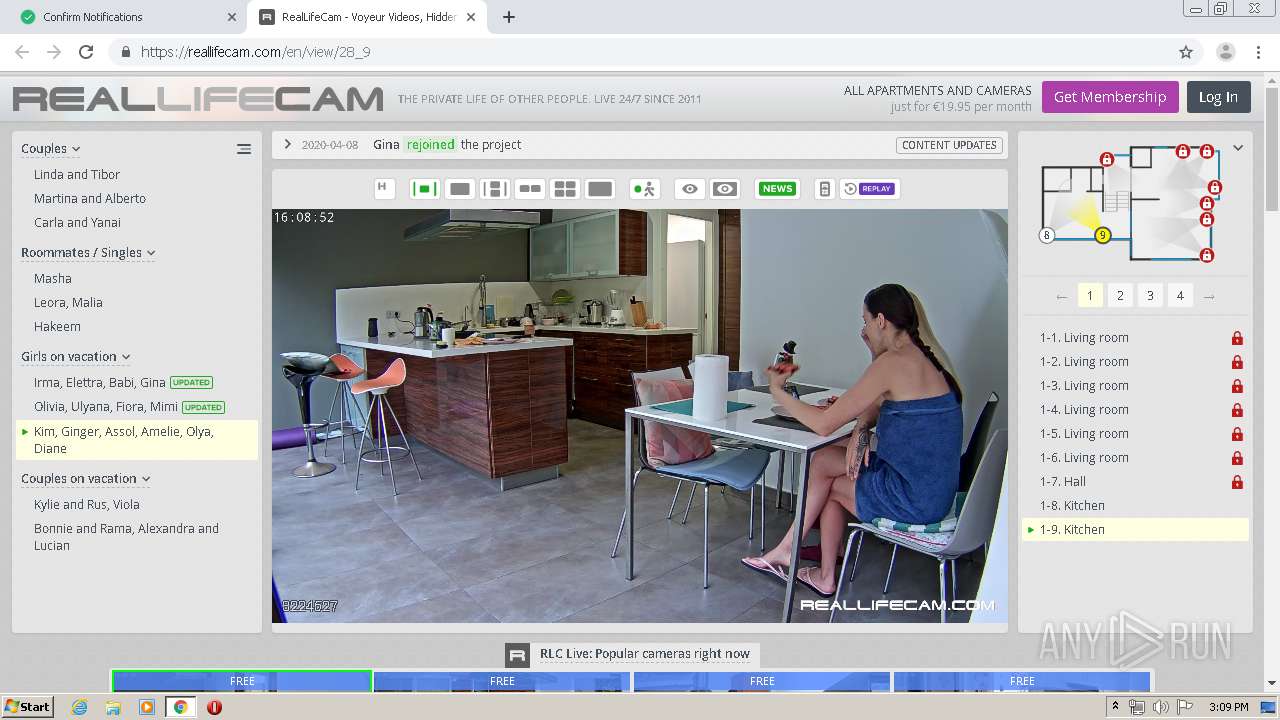Open Irma, Elettra, Babi, Gina apartment
1280x720 pixels.
click(100, 382)
